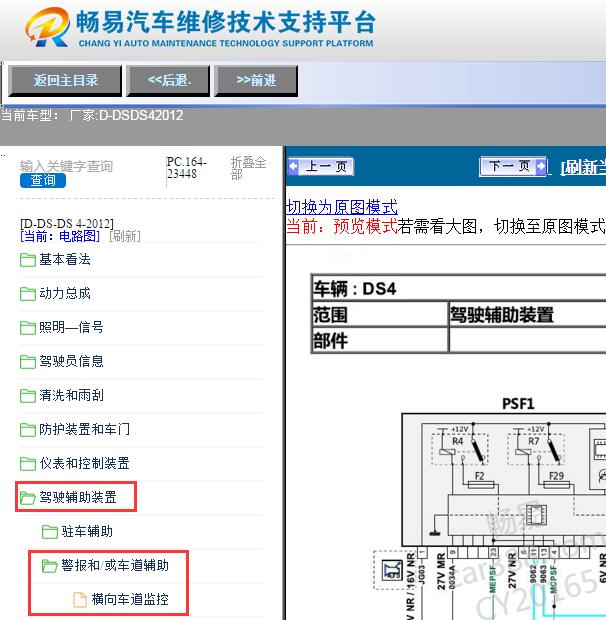
Task: Open the 防护装置和车门 folder icon
Action: point(28,429)
